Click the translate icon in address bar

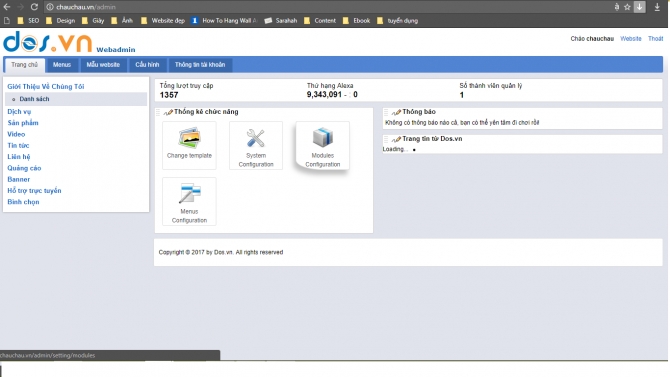[x=617, y=7]
